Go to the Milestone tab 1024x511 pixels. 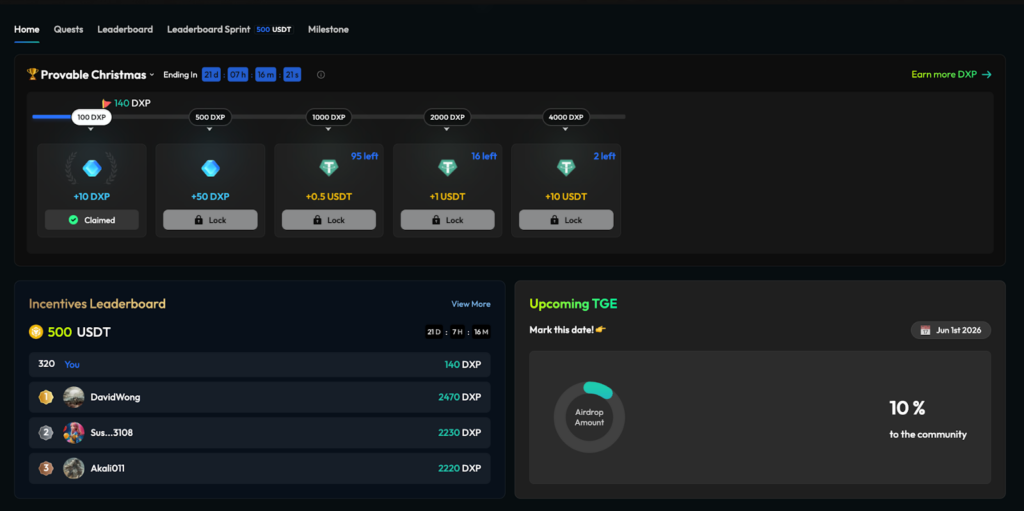coord(328,30)
